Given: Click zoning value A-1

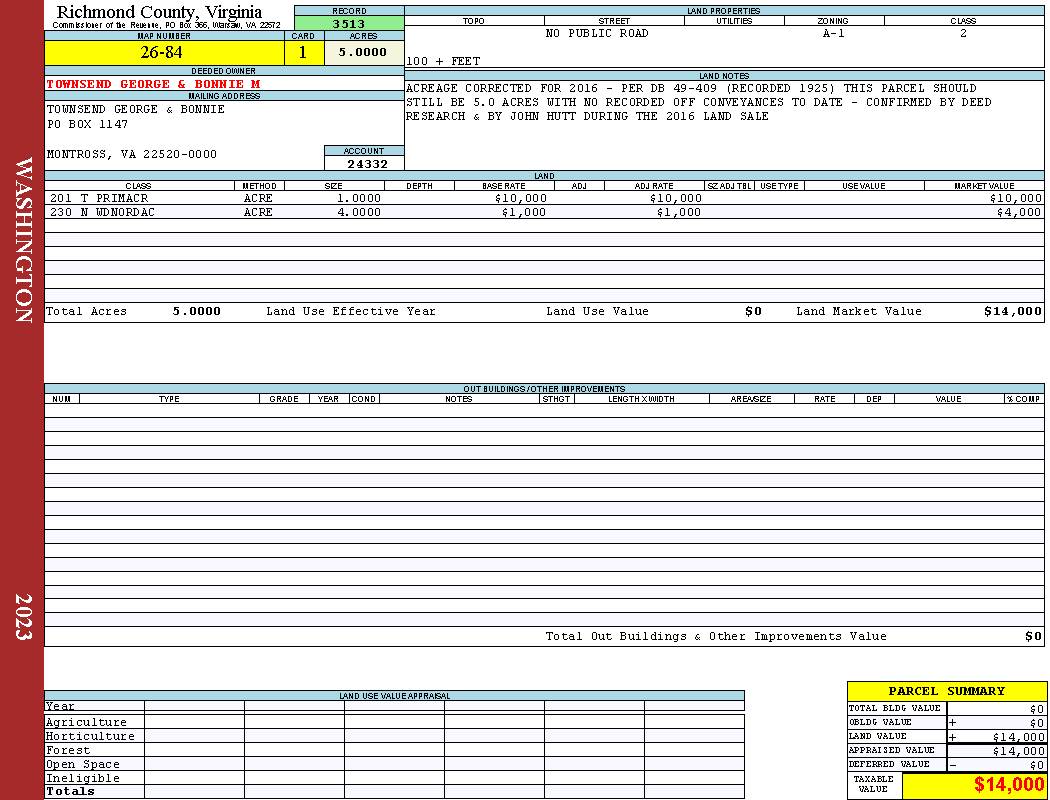Looking at the screenshot, I should [x=834, y=33].
